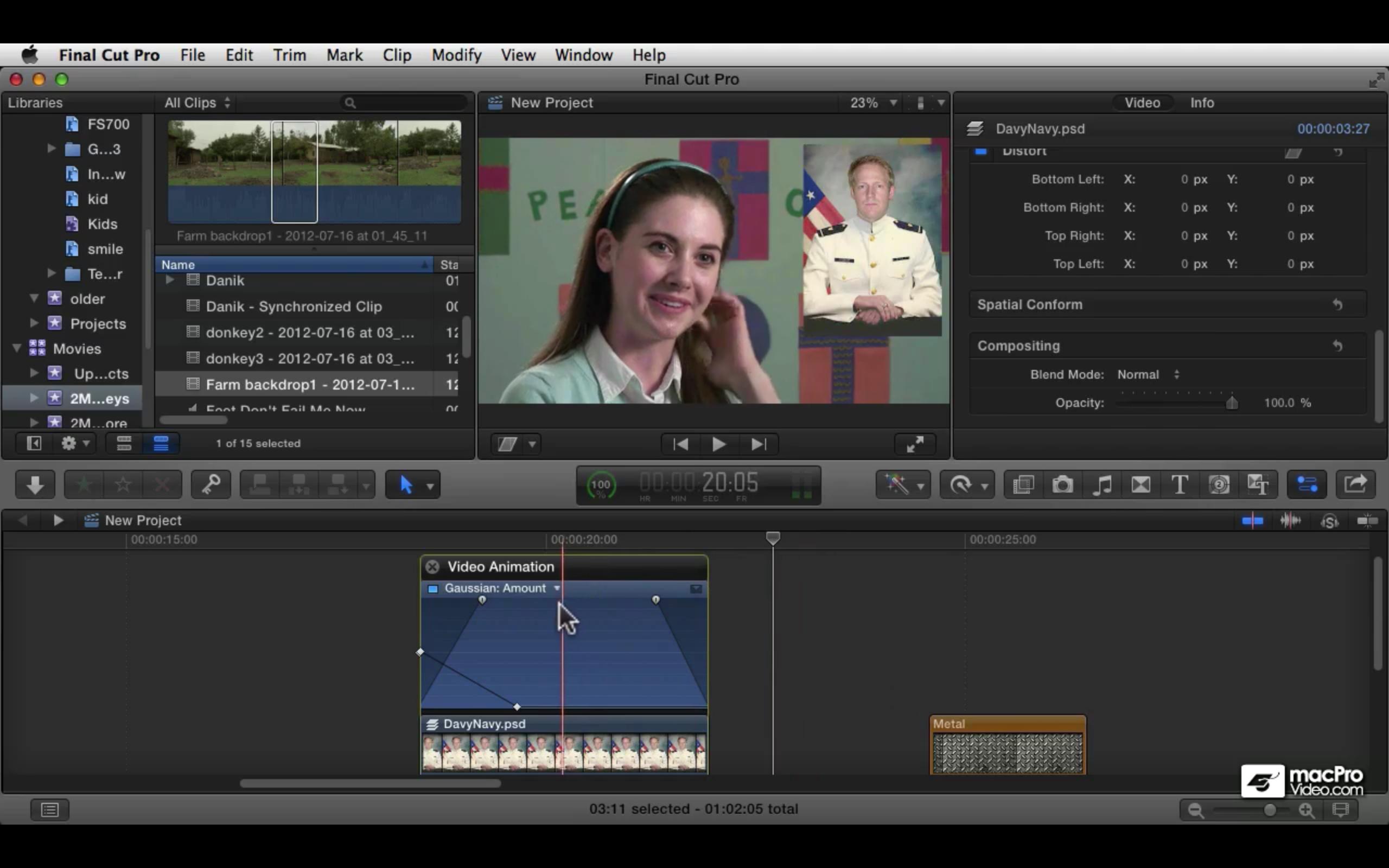Toggle the Distort blue checkbox
Image resolution: width=1389 pixels, height=868 pixels.
[981, 151]
